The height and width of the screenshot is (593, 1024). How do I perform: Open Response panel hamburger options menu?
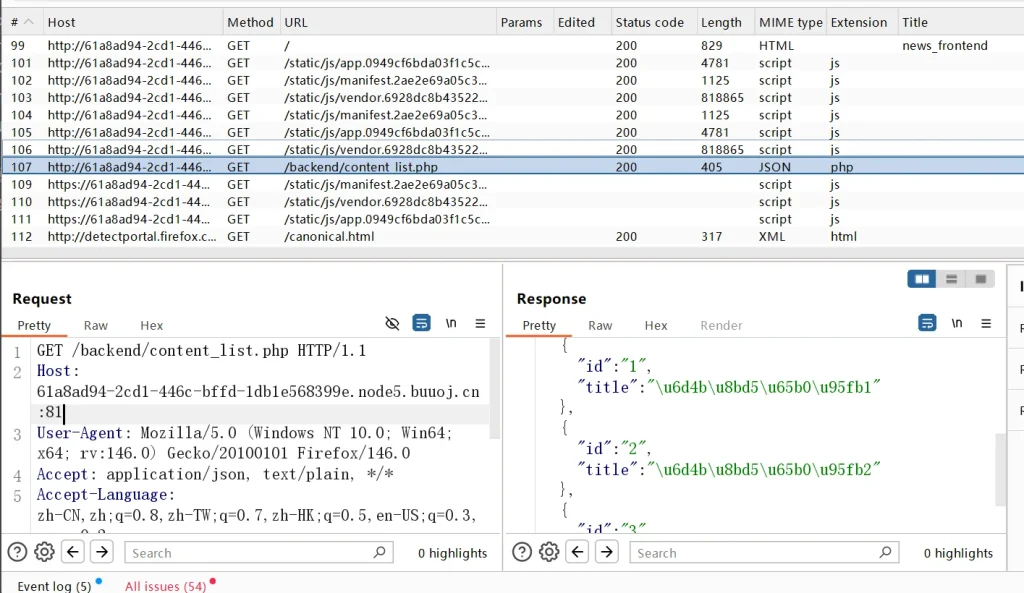[x=986, y=323]
